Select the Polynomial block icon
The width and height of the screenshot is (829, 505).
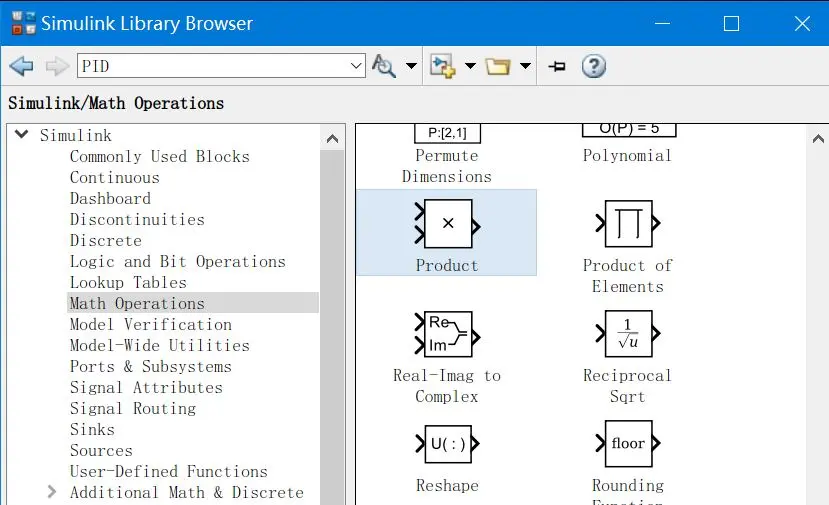[629, 131]
